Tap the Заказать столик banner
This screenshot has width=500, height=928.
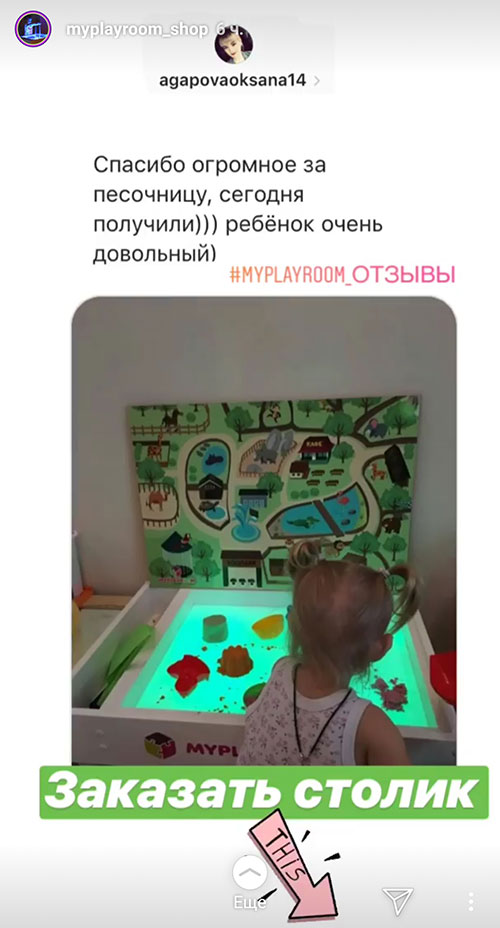[x=264, y=792]
